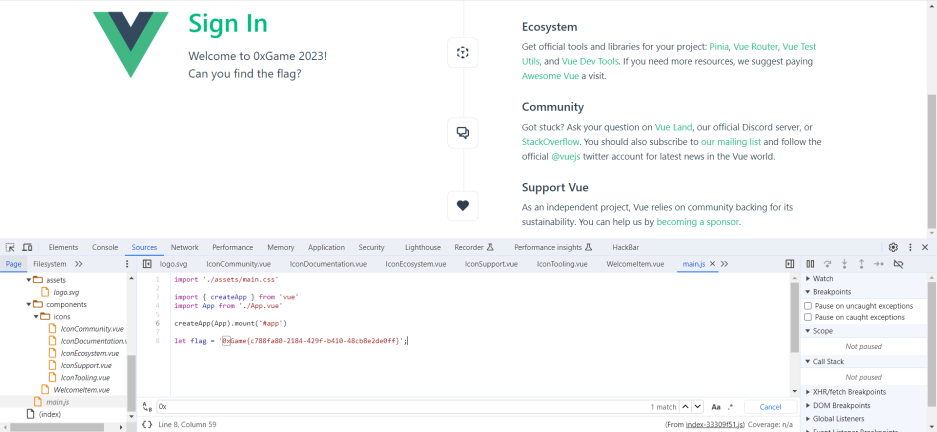This screenshot has height=432, width=937.
Task: Open index-33309f51.js source link
Action: (715, 424)
